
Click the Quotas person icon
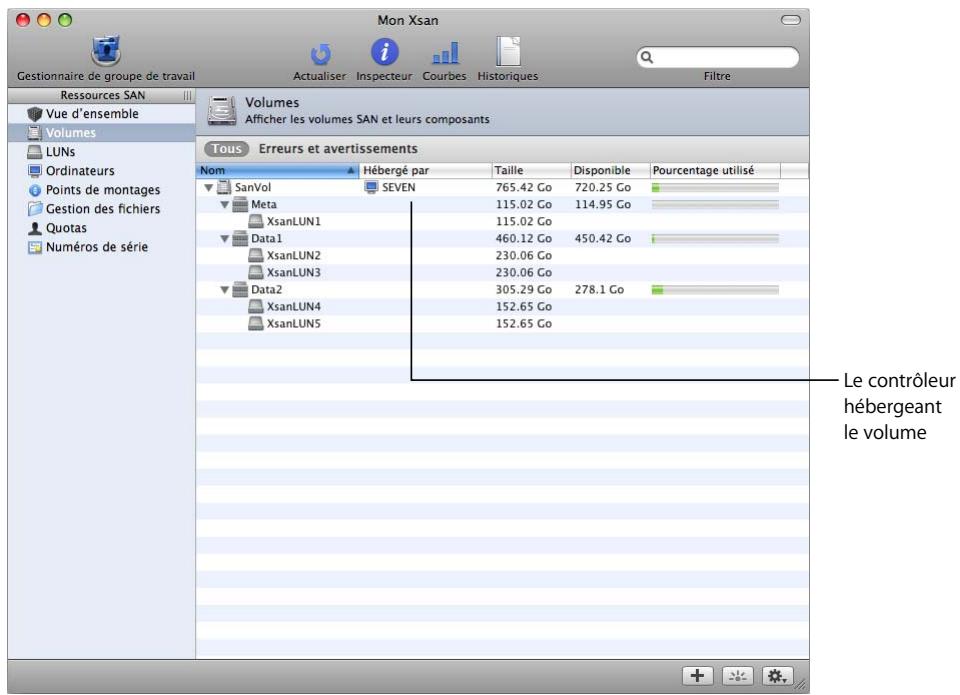[x=35, y=228]
